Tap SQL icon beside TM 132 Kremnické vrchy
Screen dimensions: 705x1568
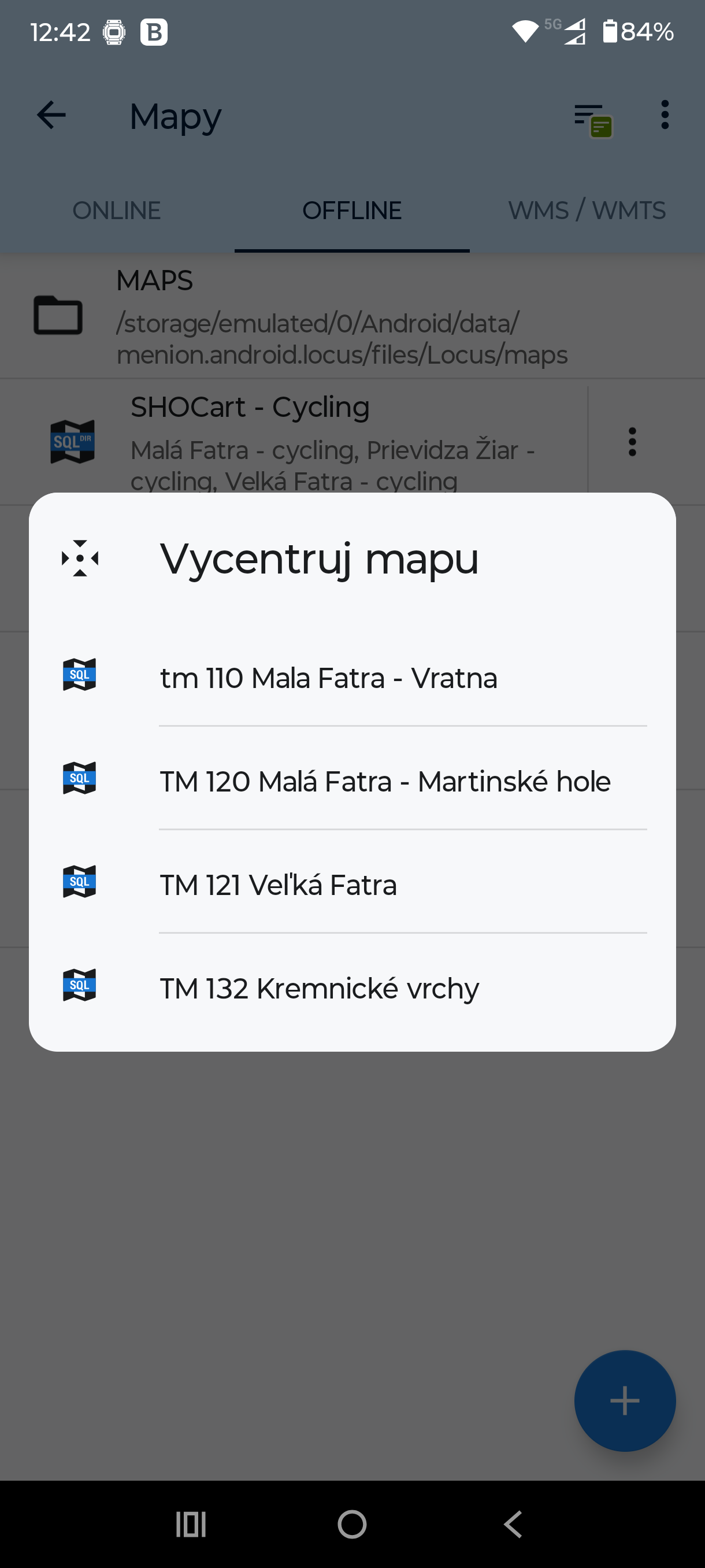click(80, 985)
